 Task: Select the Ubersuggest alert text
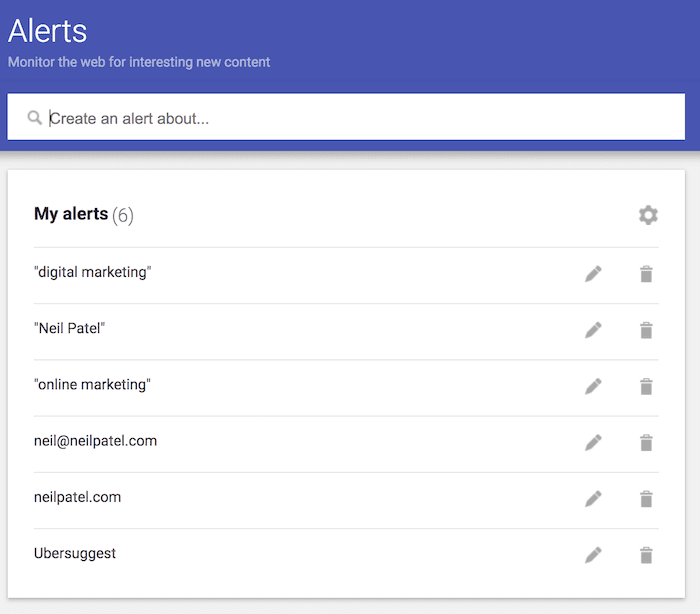(75, 554)
